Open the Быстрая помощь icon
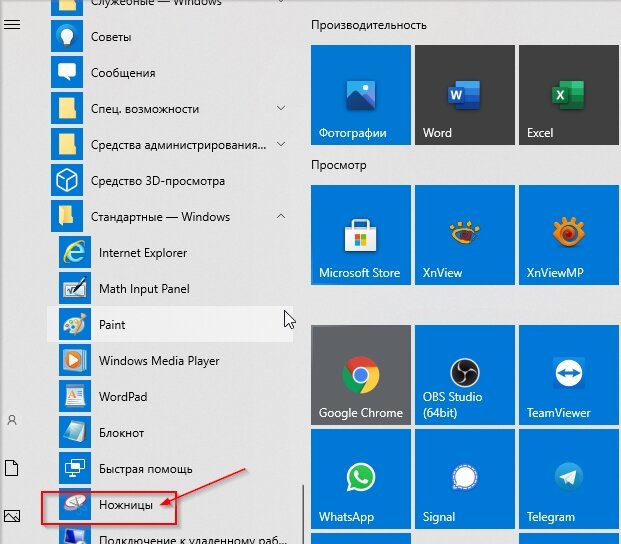Viewport: 621px width, 544px height. [x=75, y=469]
